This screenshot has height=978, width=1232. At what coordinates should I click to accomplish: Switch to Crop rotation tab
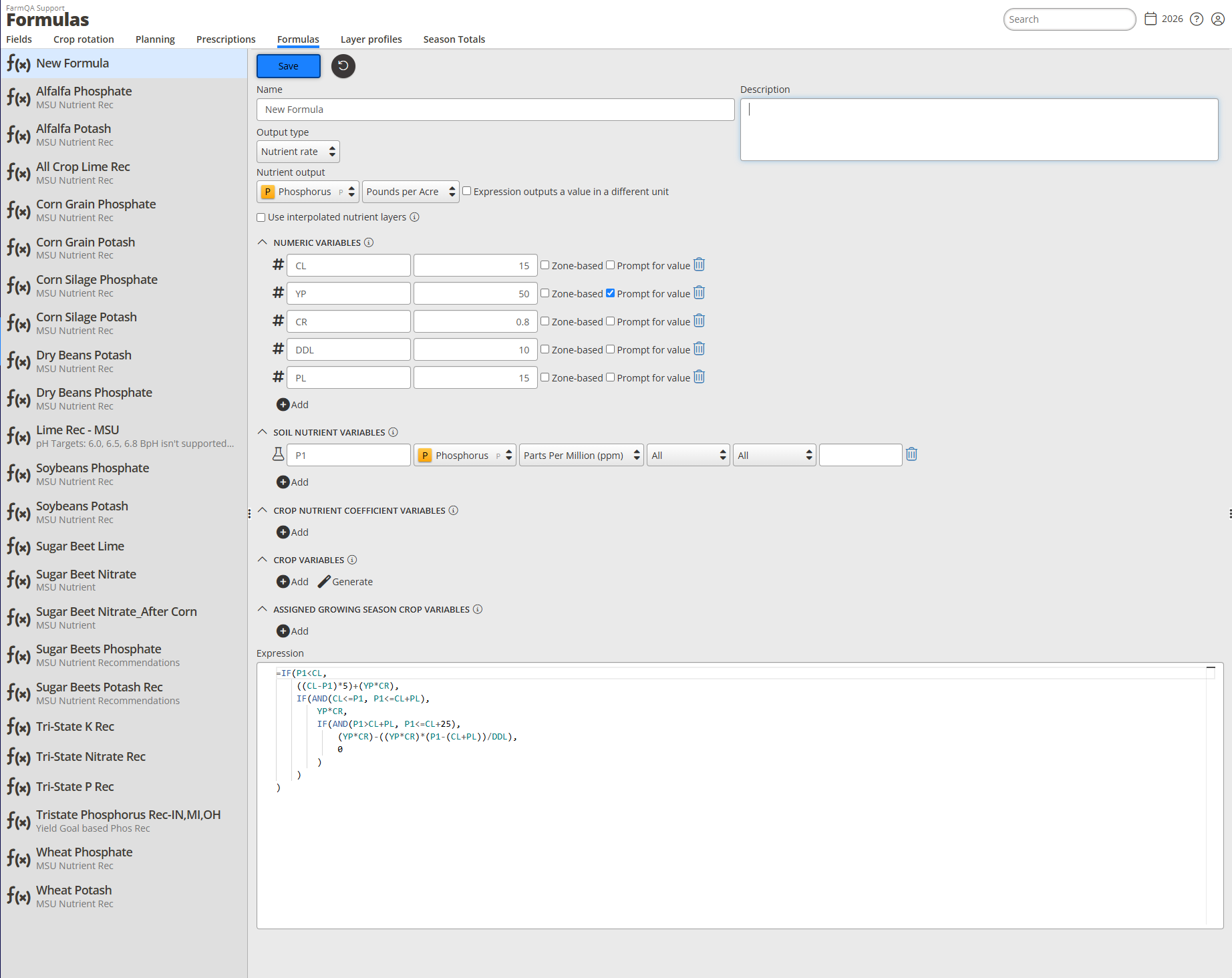(x=84, y=39)
